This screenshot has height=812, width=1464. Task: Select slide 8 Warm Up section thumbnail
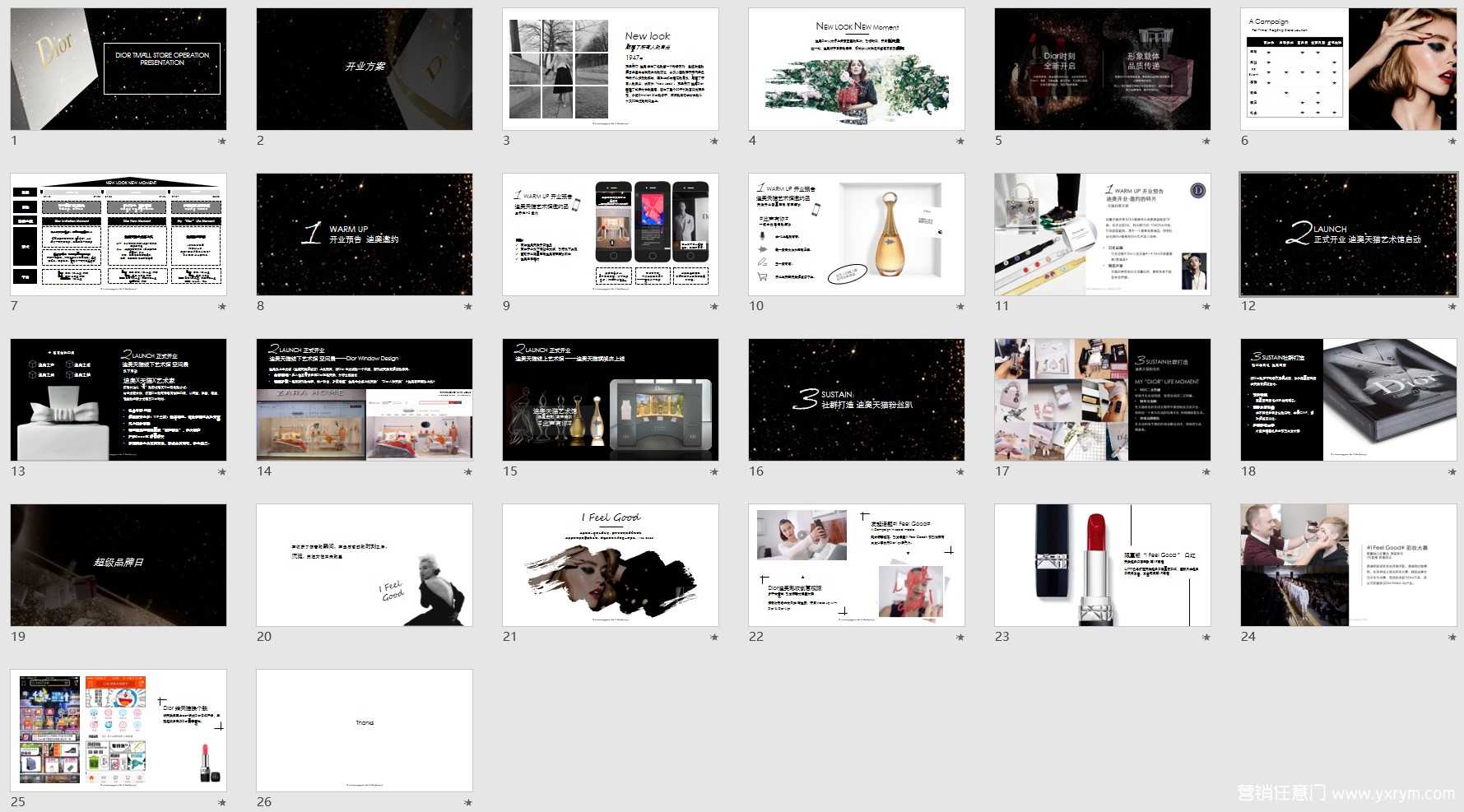[365, 234]
